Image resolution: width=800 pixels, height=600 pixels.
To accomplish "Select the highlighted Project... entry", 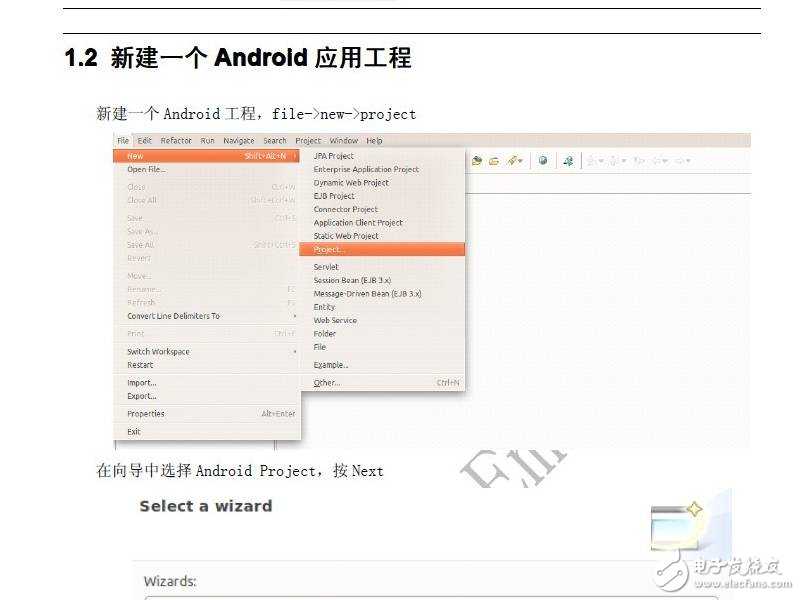I will click(x=382, y=249).
